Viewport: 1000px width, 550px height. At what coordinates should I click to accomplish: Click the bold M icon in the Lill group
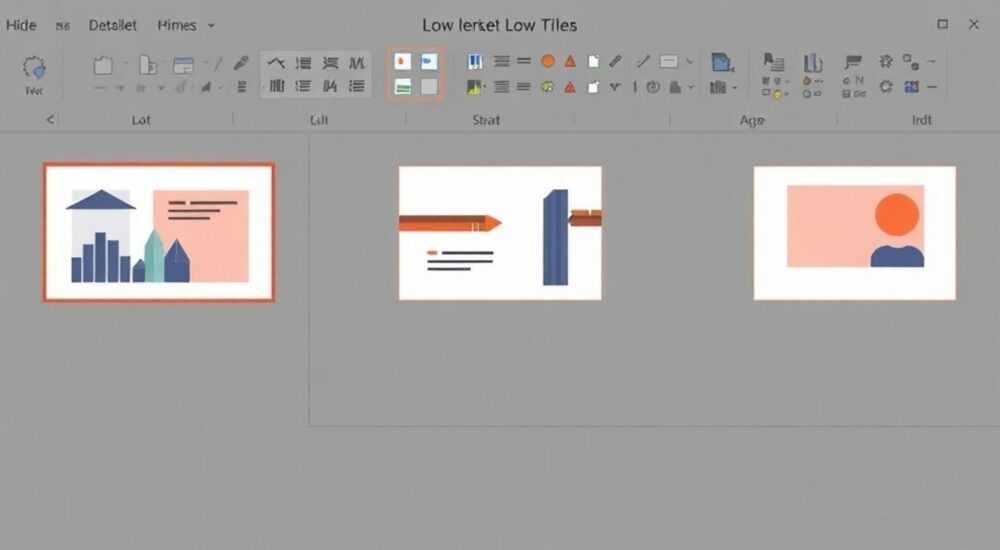click(357, 63)
